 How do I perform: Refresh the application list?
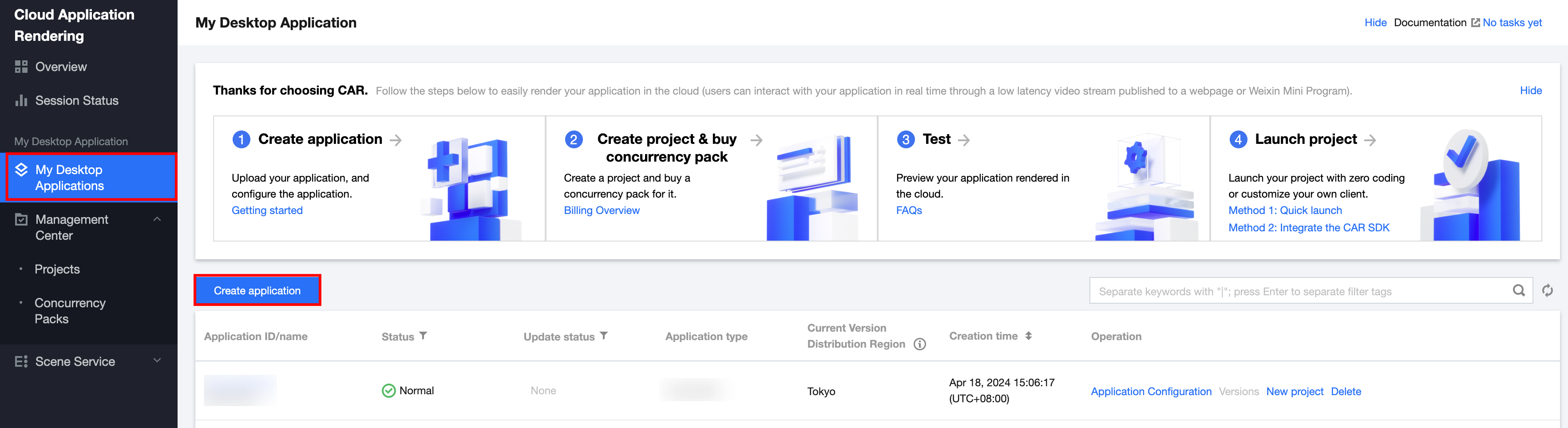(1547, 291)
